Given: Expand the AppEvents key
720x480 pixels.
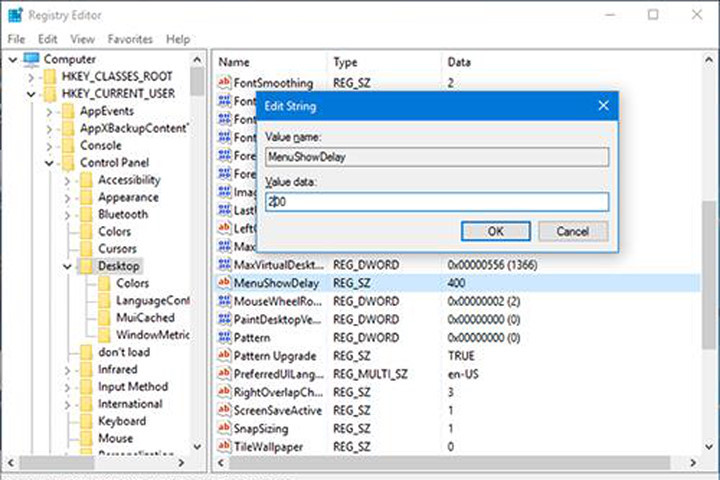Looking at the screenshot, I should (49, 112).
